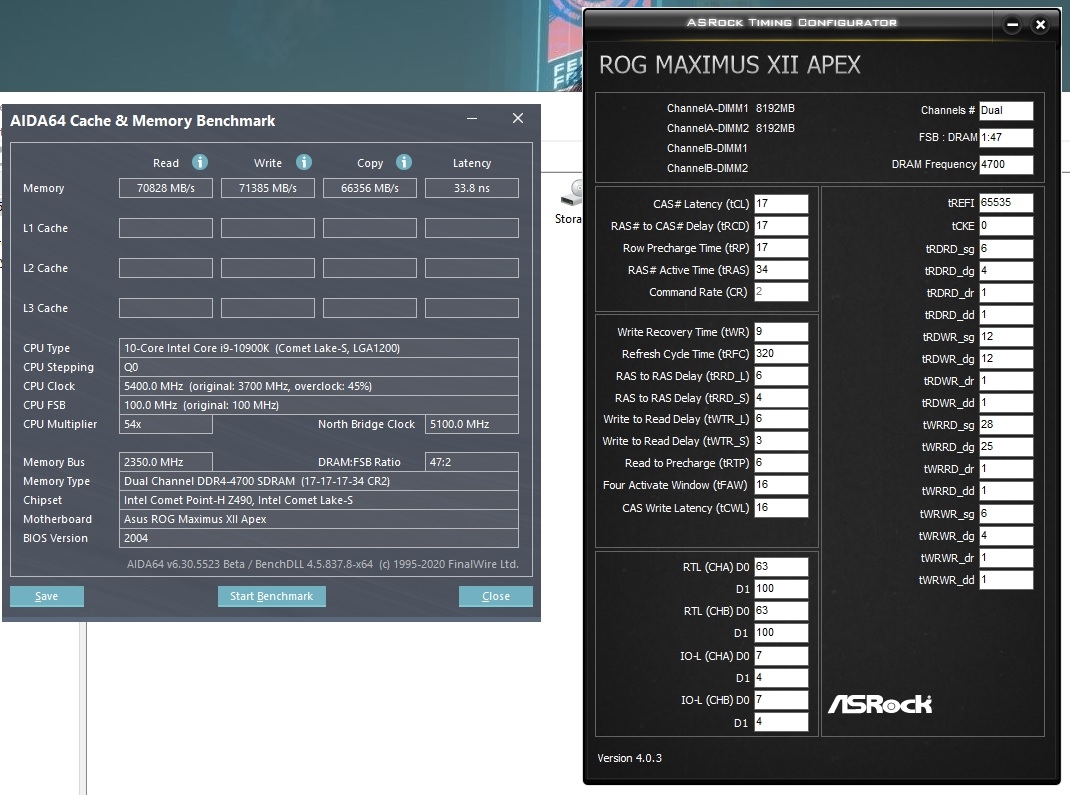This screenshot has width=1070, height=795.
Task: Select the Refresh Cycle Time (tRFC) field
Action: pos(781,353)
